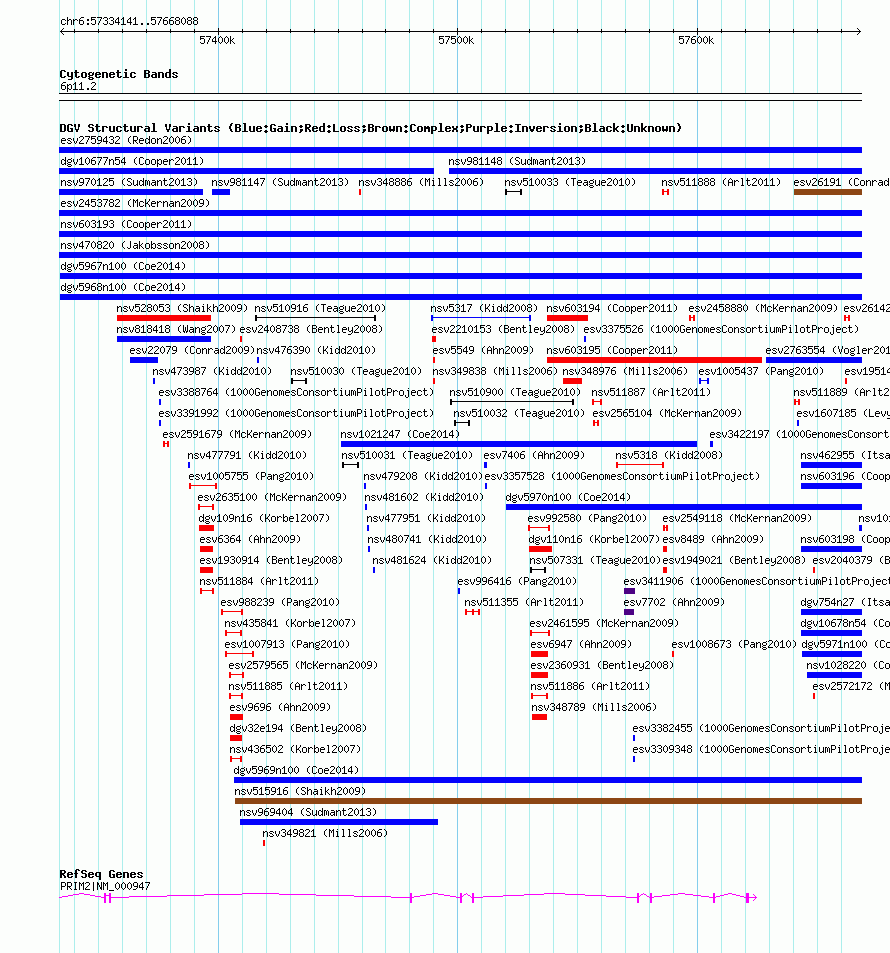The height and width of the screenshot is (953, 890).
Task: Select the dgv10677n54 (Cooper2011) blue bar
Action: pyautogui.click(x=246, y=171)
